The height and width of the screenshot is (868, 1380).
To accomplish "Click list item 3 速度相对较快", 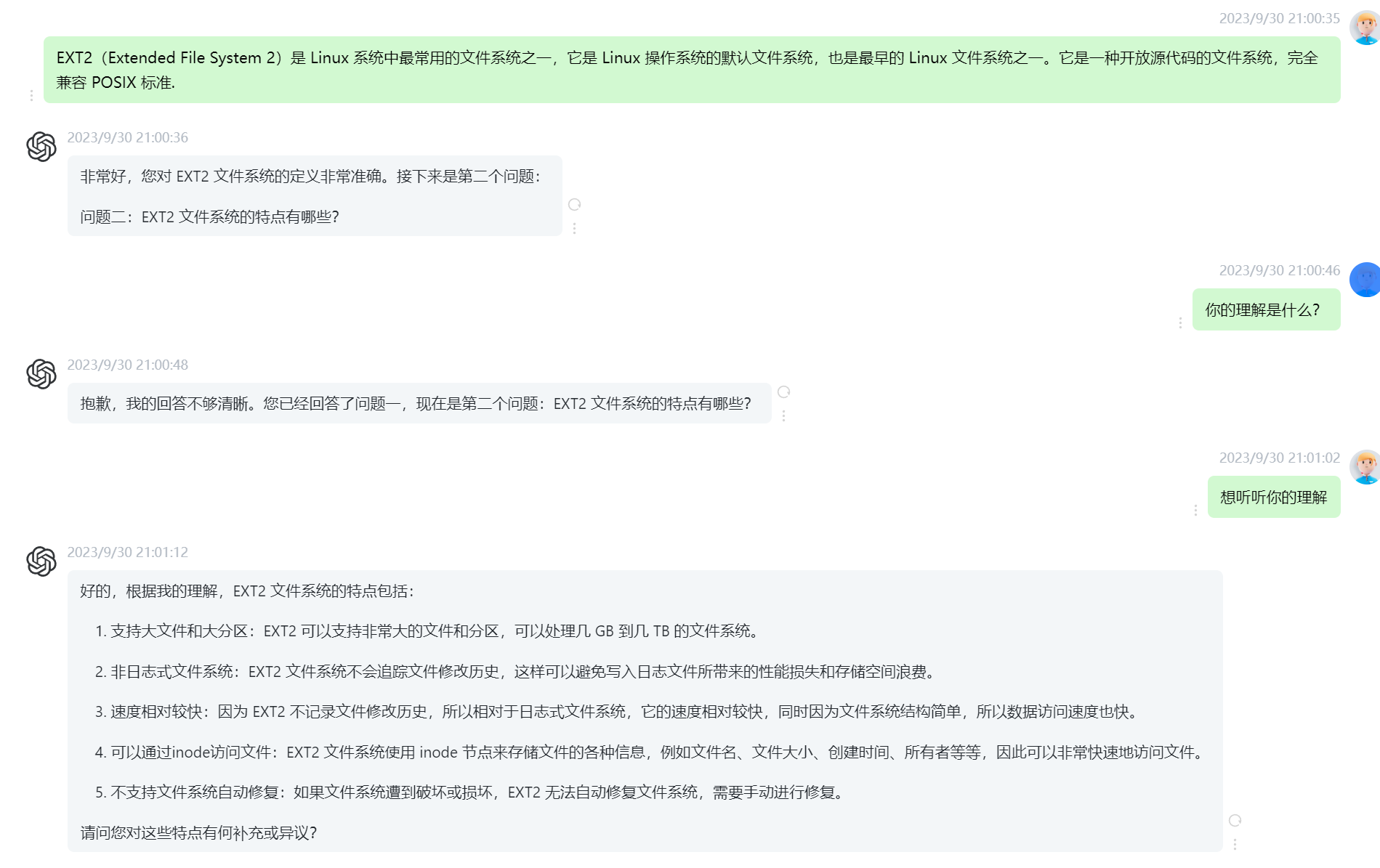I will 616,712.
